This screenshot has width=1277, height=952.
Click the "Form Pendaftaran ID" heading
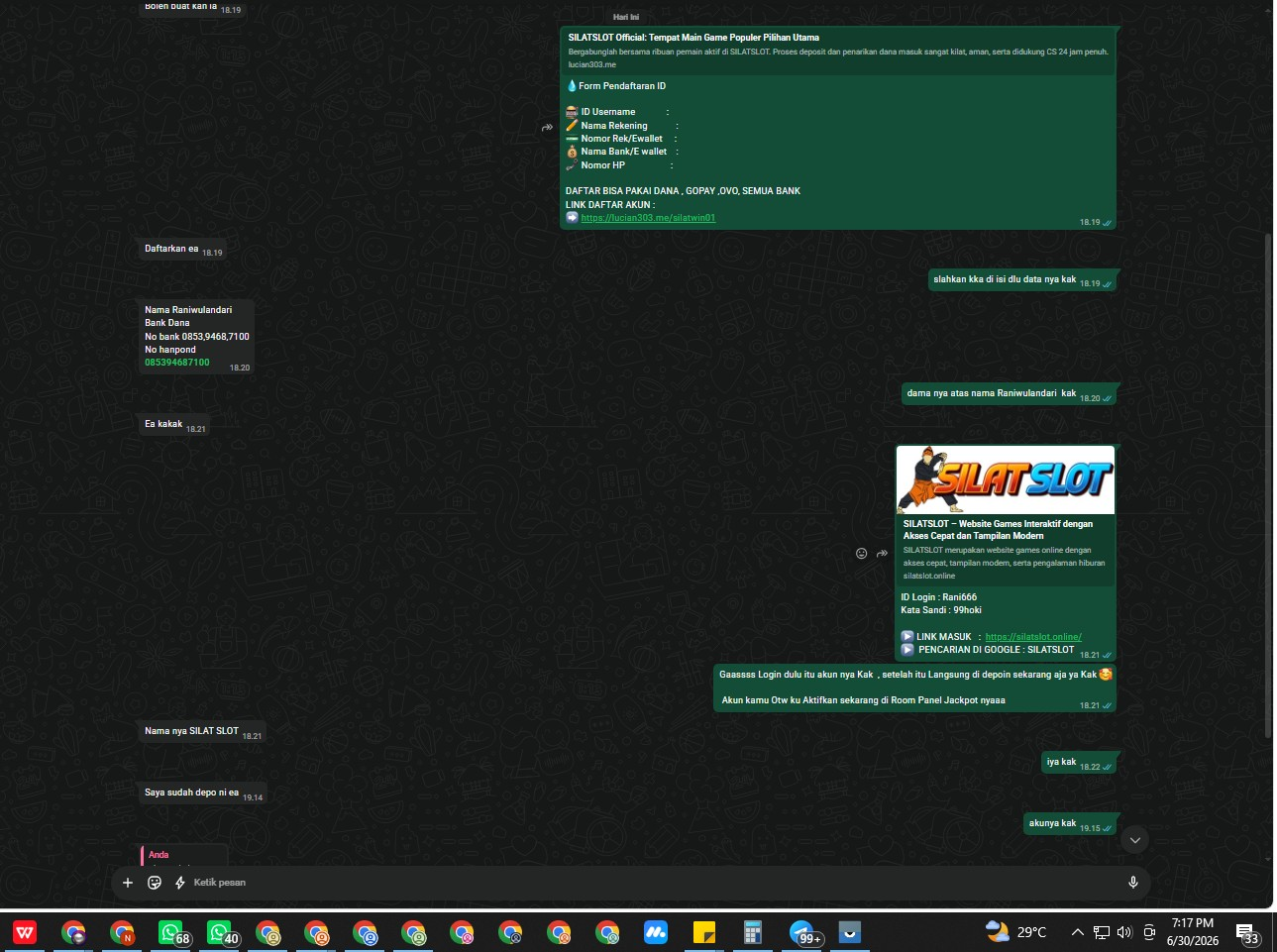[622, 86]
